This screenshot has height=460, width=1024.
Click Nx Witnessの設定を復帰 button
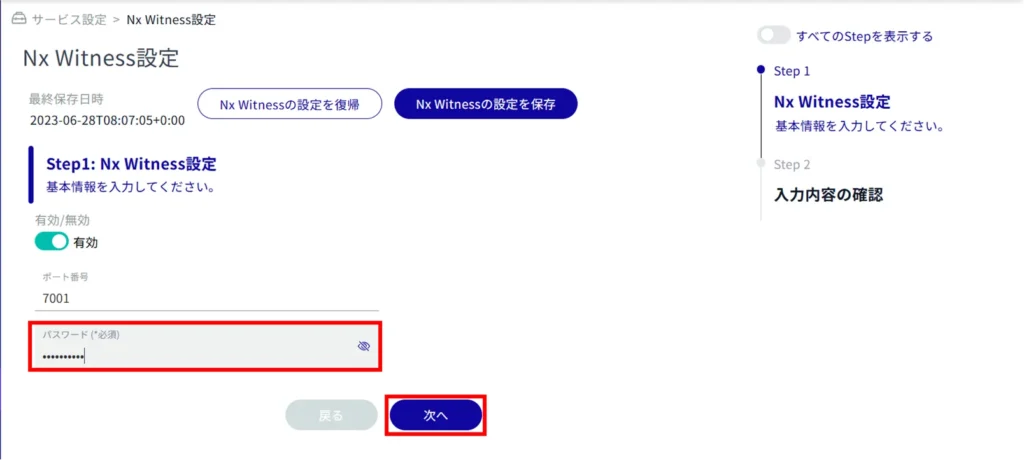[289, 104]
